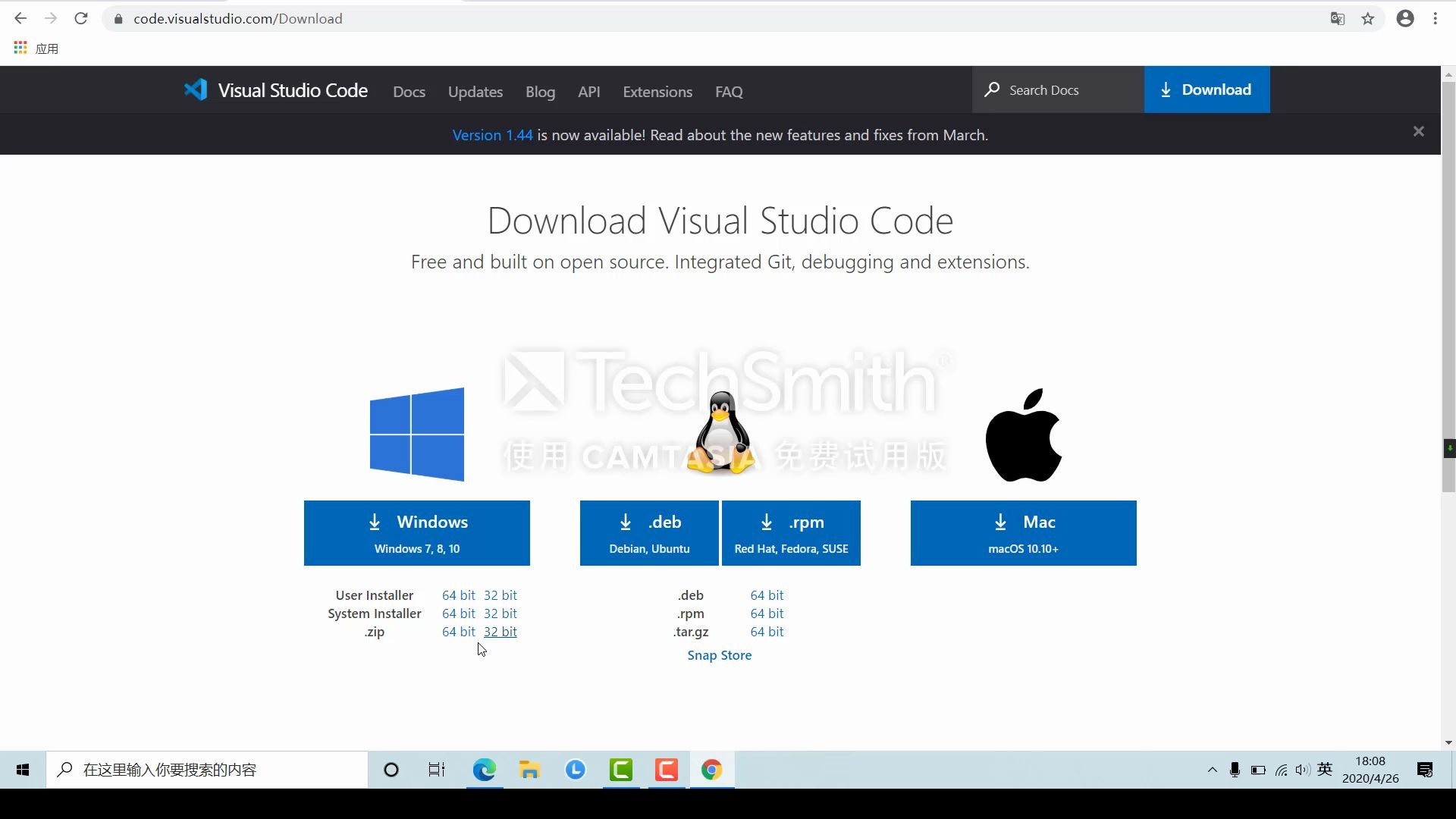This screenshot has height=819, width=1456.
Task: Download System Installer 32 bit
Action: click(x=500, y=613)
